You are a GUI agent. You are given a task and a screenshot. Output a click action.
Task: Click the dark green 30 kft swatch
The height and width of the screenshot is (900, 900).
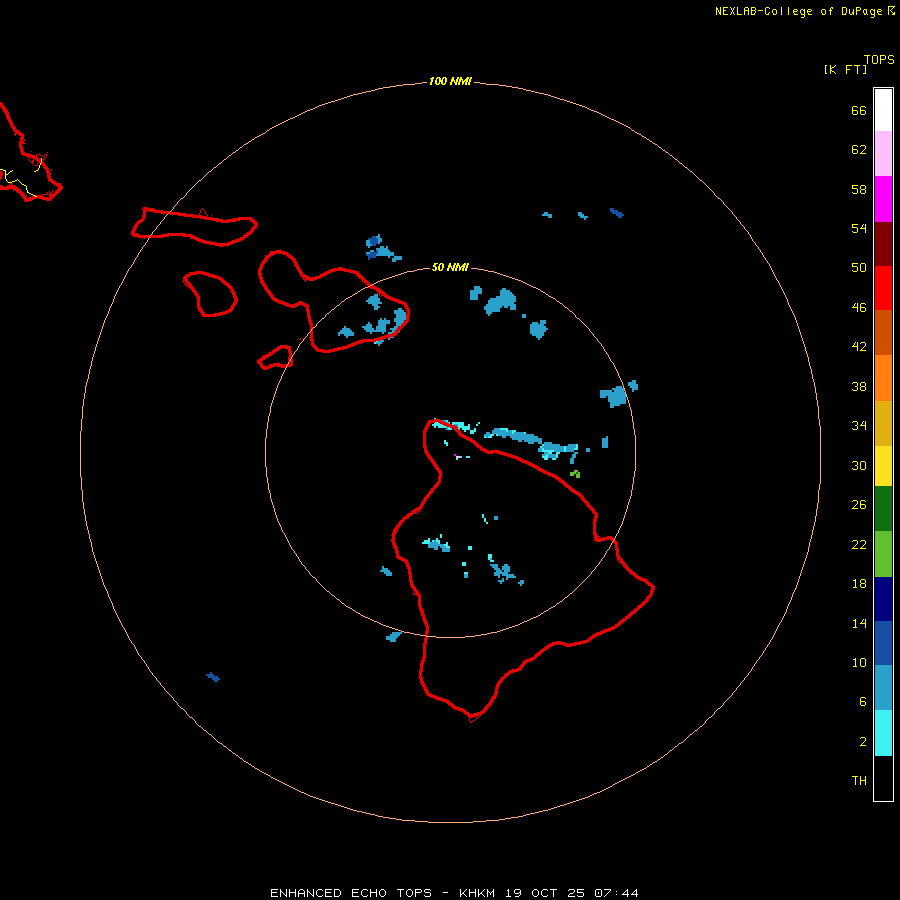point(883,509)
